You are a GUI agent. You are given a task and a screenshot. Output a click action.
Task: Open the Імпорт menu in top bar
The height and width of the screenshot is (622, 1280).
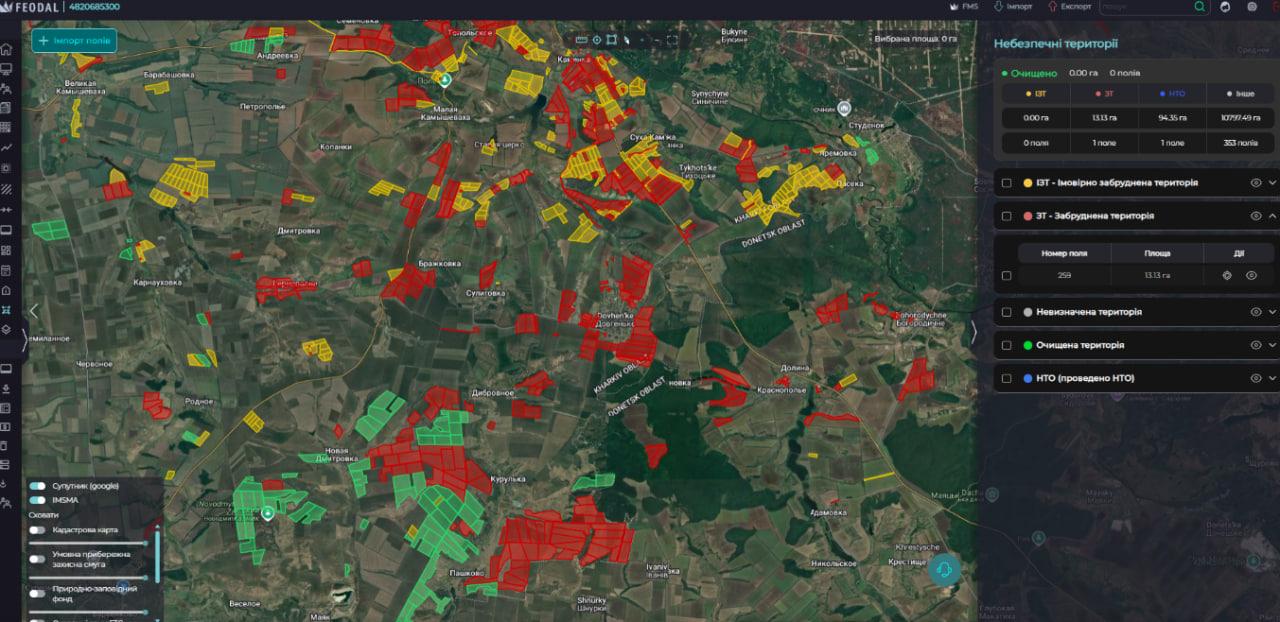point(1012,6)
